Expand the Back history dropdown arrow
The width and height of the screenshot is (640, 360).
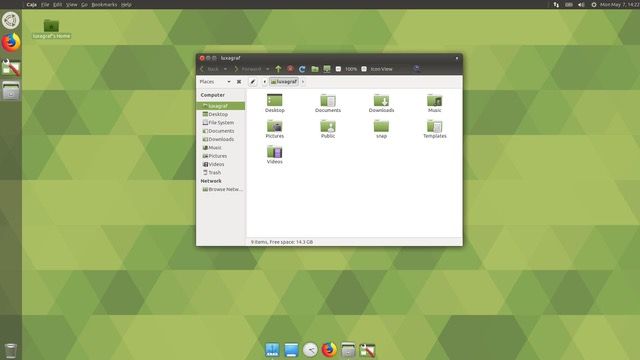(225, 69)
